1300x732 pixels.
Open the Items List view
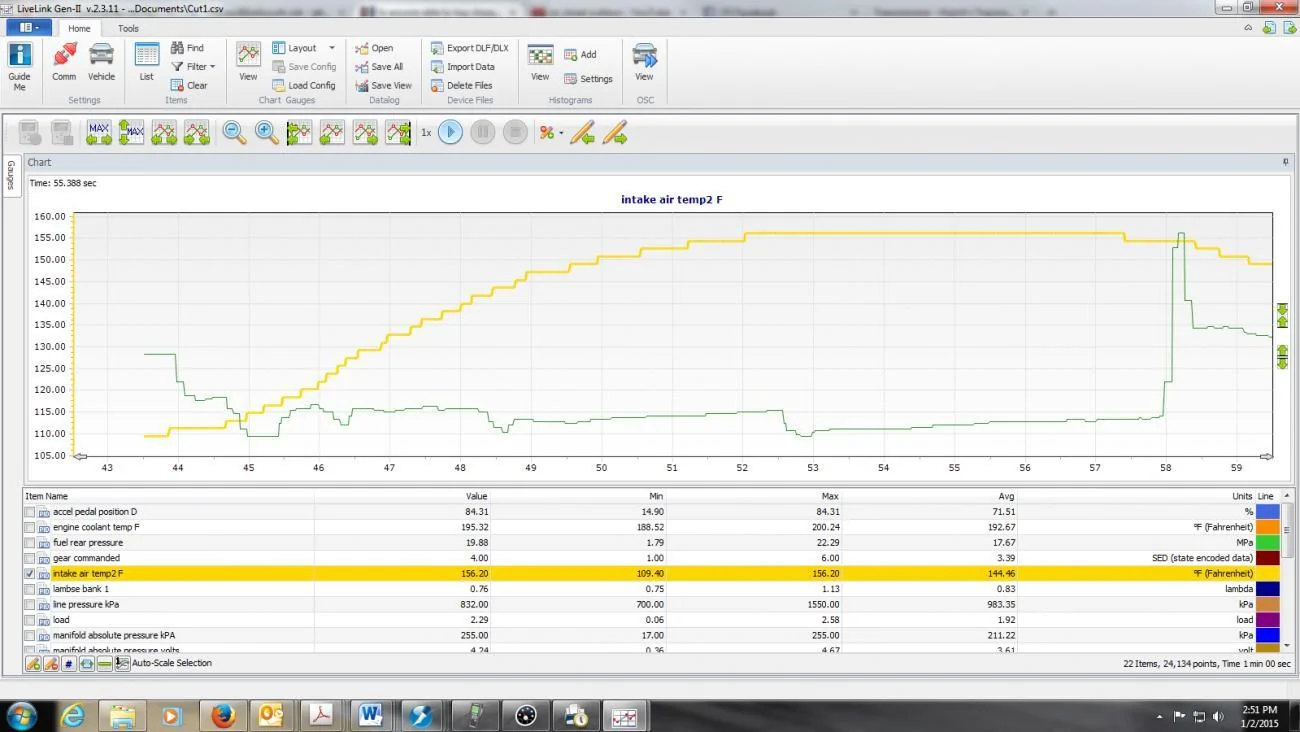pyautogui.click(x=146, y=62)
